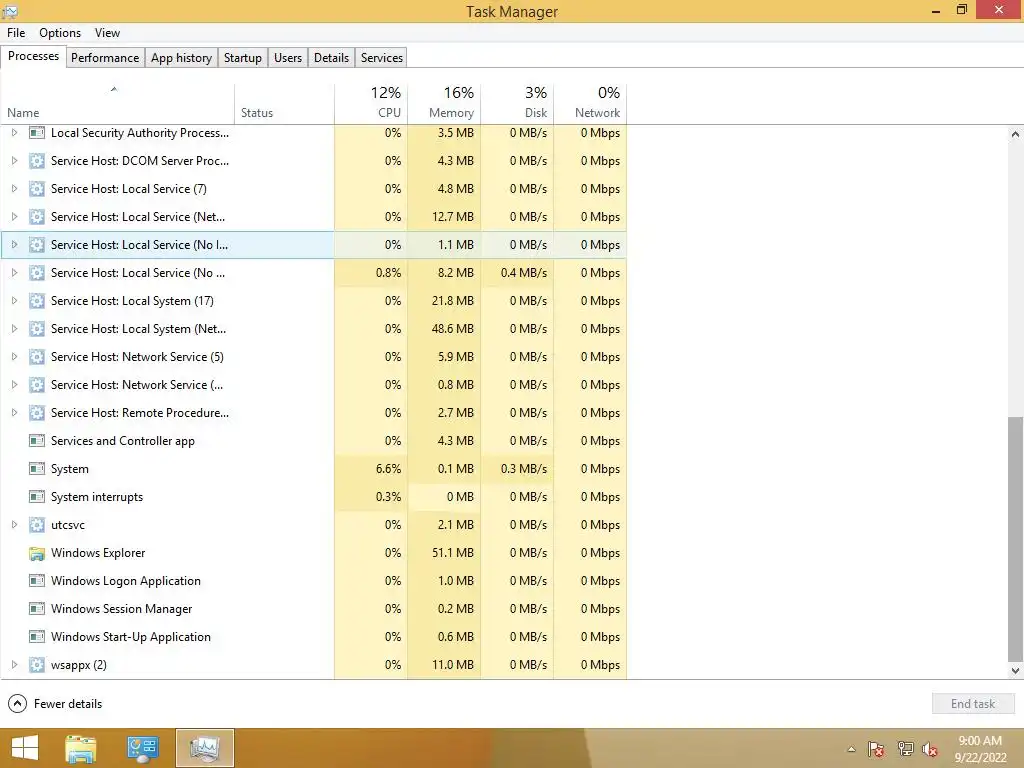
Task: Expand Service Host: Remote Procedure row
Action: pos(14,413)
